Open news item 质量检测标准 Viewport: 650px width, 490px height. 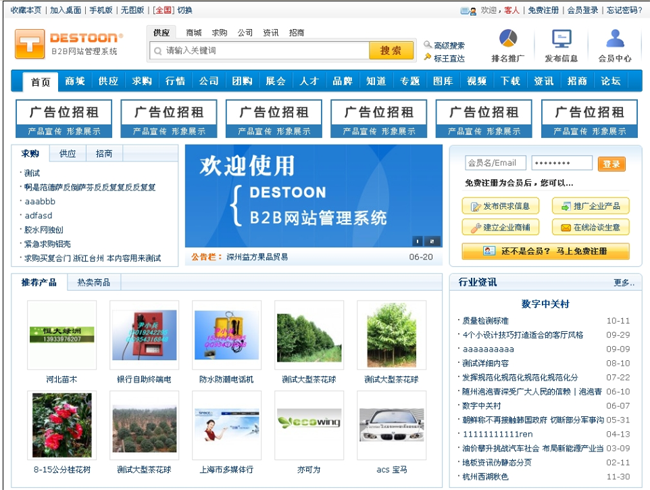click(x=485, y=321)
